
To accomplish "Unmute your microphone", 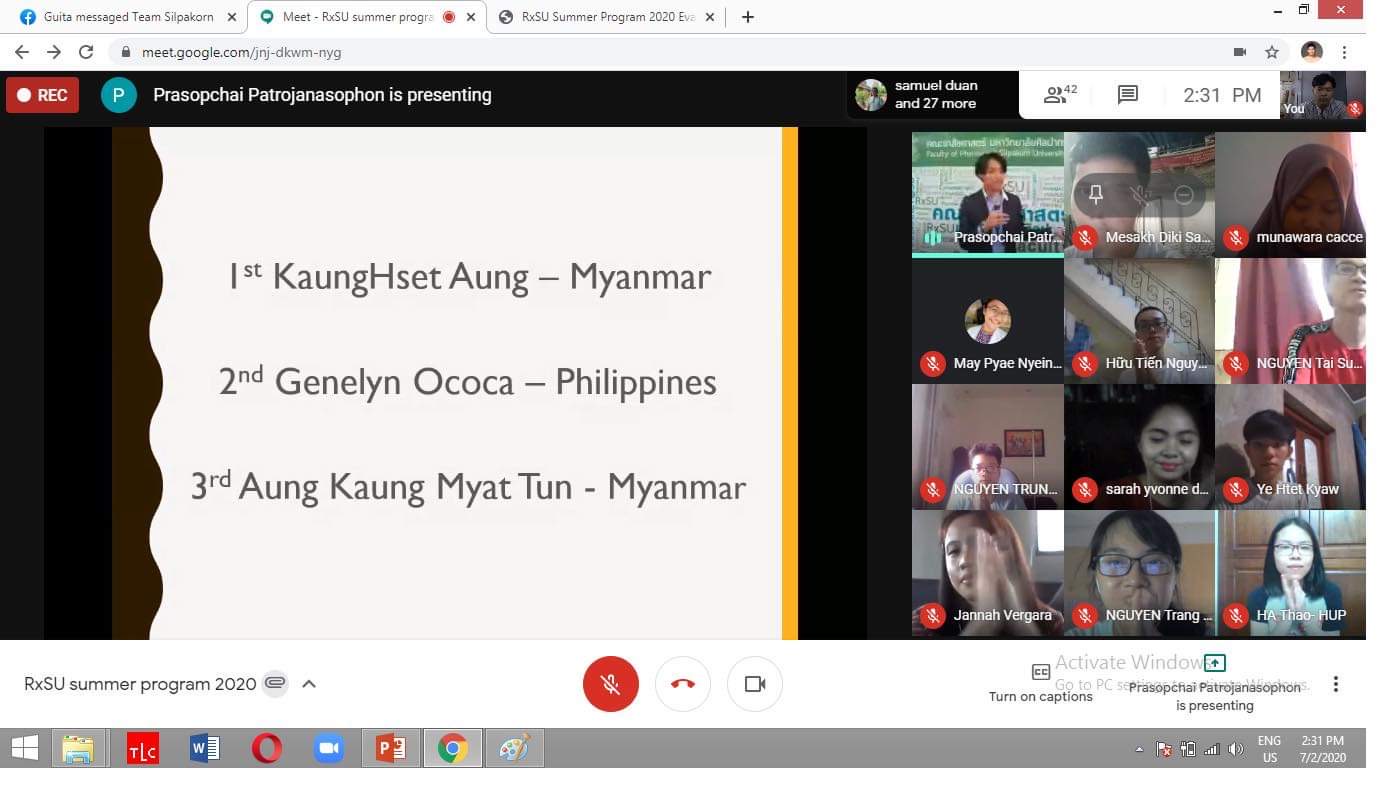I will [610, 684].
